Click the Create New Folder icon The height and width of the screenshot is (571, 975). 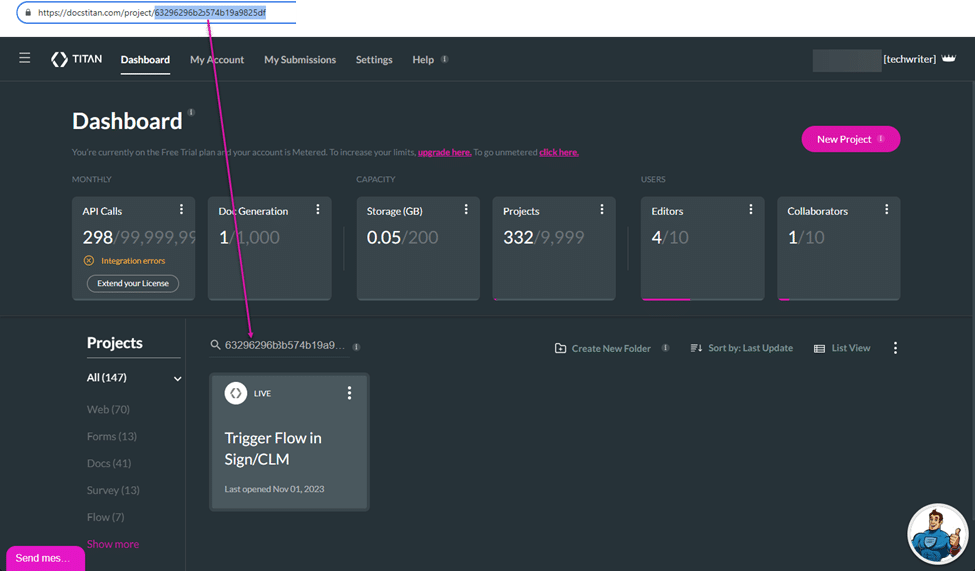[560, 348]
